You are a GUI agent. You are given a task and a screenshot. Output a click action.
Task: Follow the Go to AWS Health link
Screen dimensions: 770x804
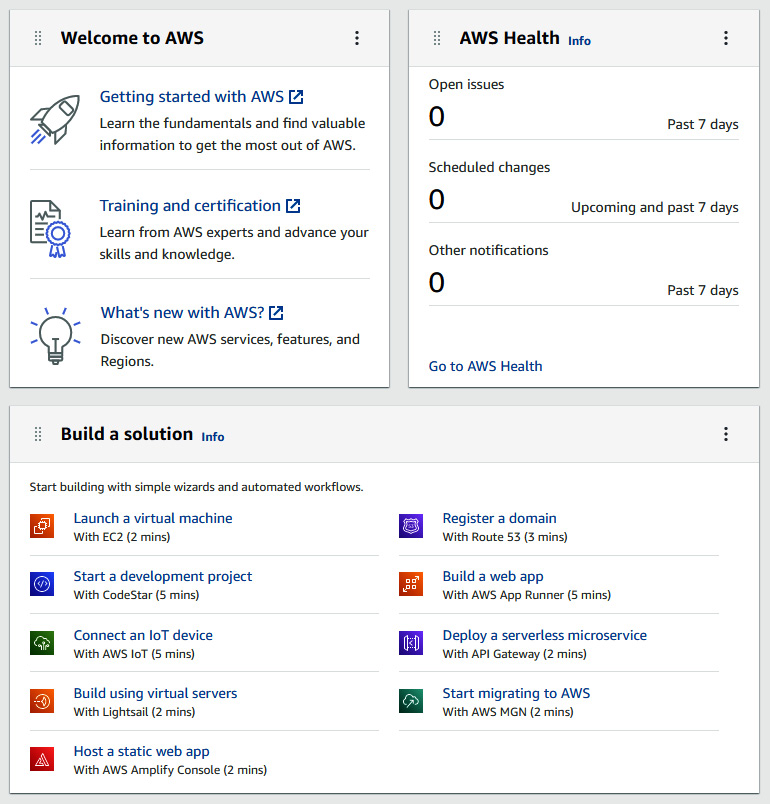pos(485,366)
